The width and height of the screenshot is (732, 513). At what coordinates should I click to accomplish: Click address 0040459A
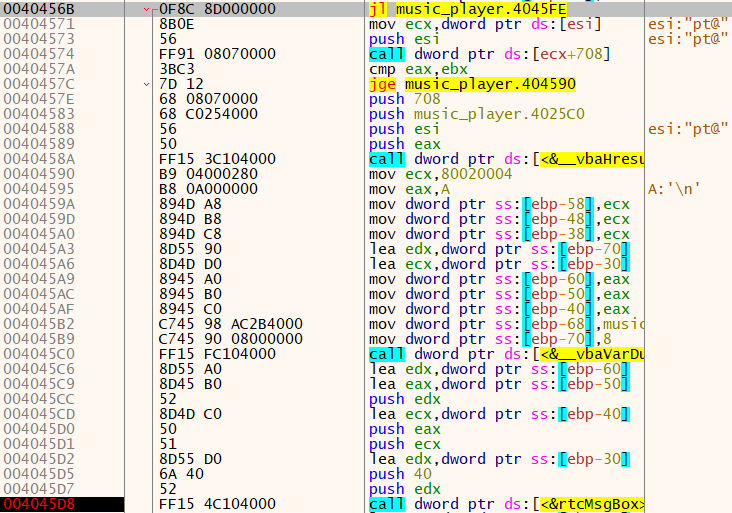pos(39,204)
